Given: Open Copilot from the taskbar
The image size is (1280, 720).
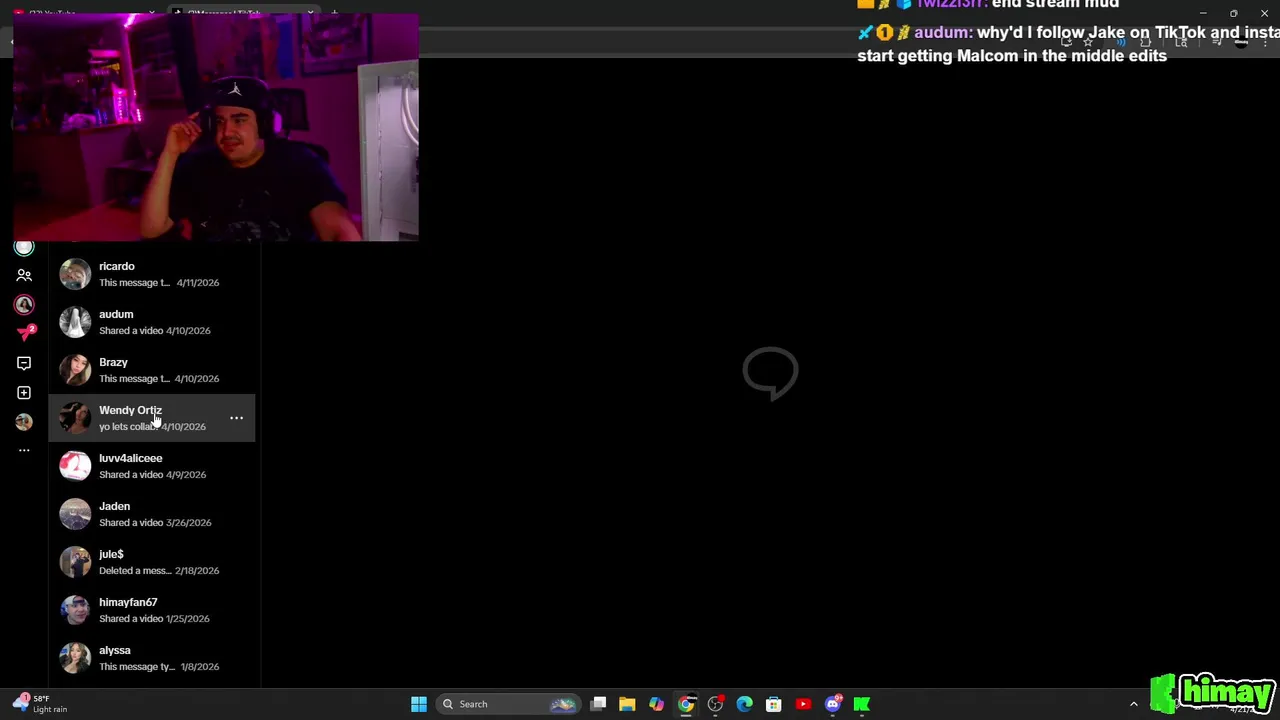Looking at the screenshot, I should tap(656, 704).
